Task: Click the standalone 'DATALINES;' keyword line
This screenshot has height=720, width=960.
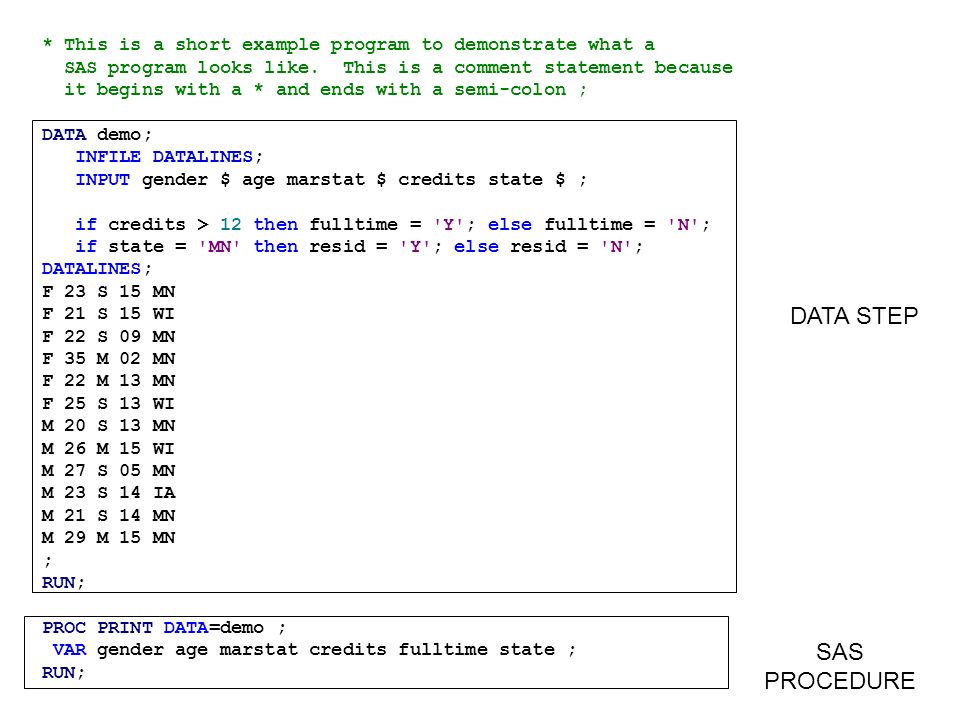Action: [96, 269]
